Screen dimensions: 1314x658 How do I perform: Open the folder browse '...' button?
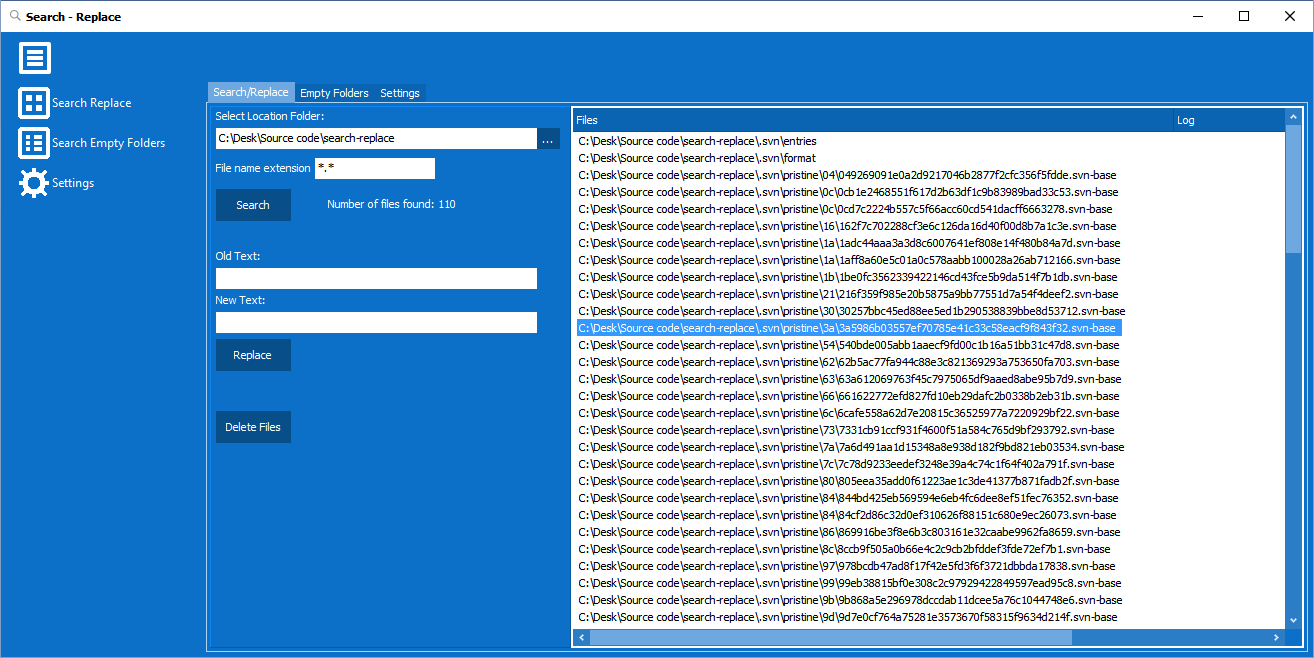pyautogui.click(x=548, y=139)
